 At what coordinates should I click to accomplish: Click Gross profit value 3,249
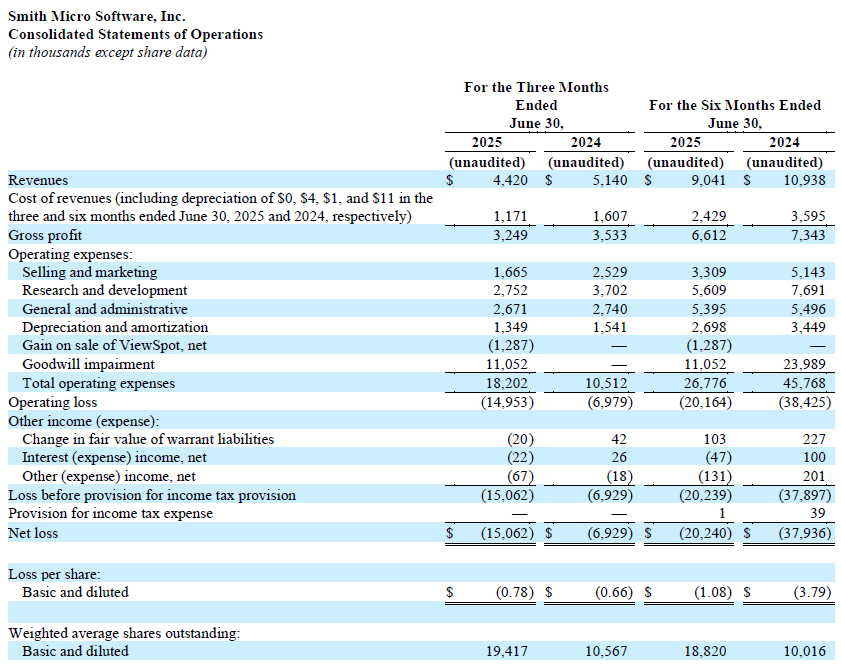click(x=510, y=235)
